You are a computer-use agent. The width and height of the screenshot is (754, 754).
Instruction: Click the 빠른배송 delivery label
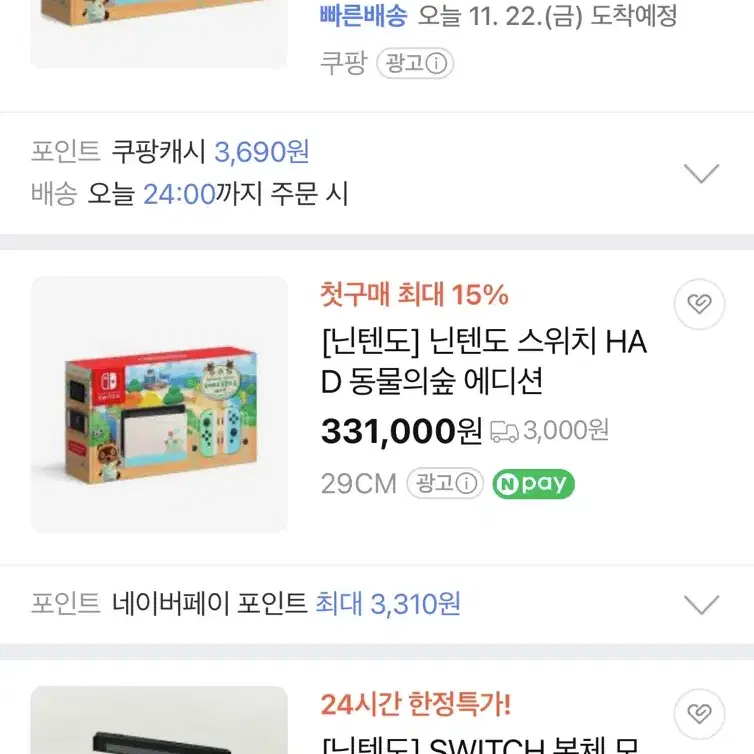[364, 16]
